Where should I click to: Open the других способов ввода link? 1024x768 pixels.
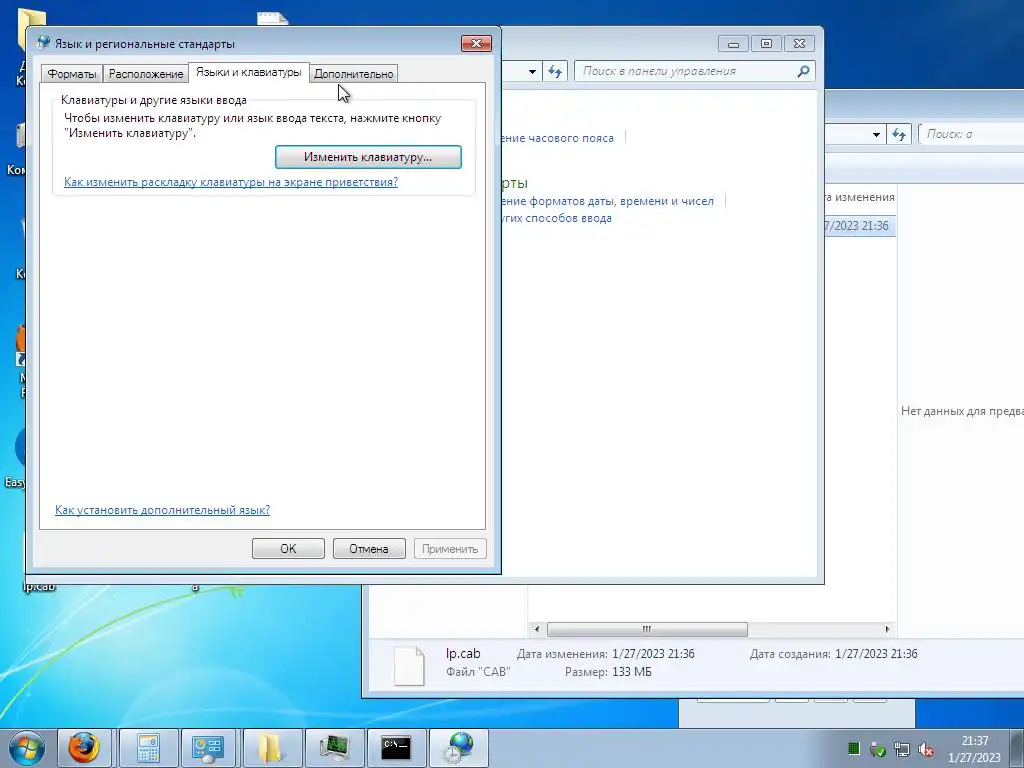556,218
